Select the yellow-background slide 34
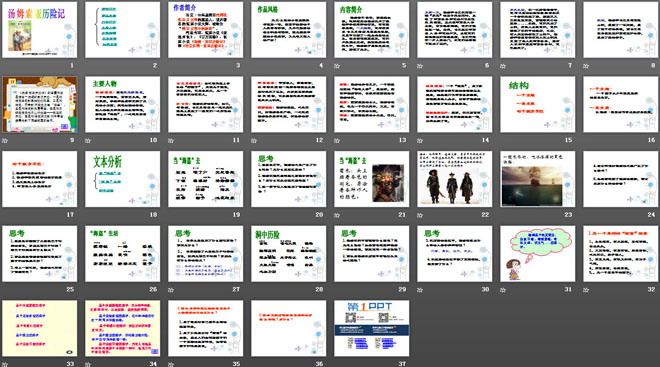660x367 pixels. 122,328
